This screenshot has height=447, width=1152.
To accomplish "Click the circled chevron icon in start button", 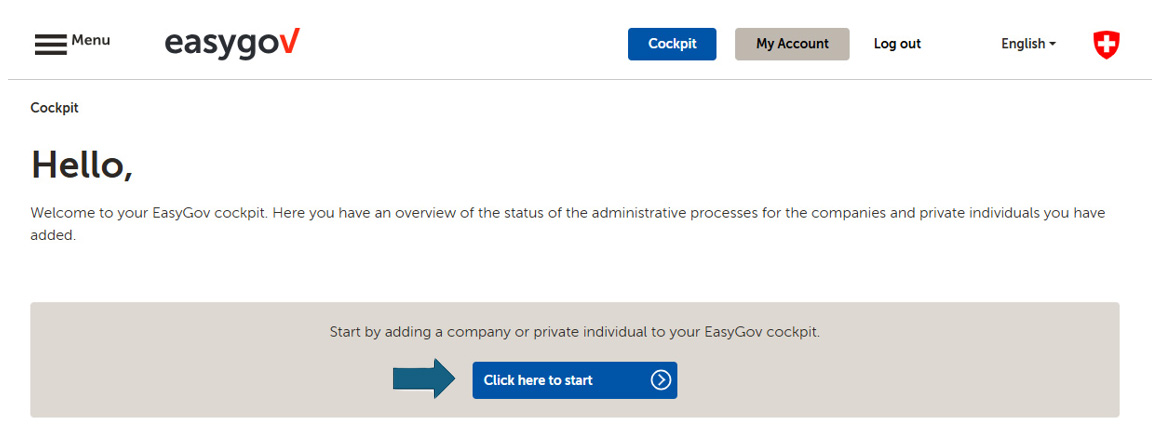I will pyautogui.click(x=660, y=380).
